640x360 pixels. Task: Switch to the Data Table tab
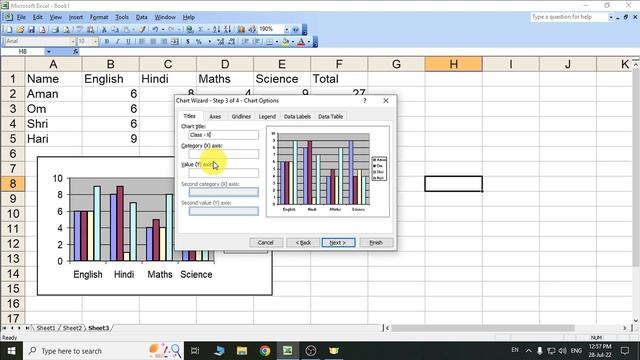click(x=331, y=116)
